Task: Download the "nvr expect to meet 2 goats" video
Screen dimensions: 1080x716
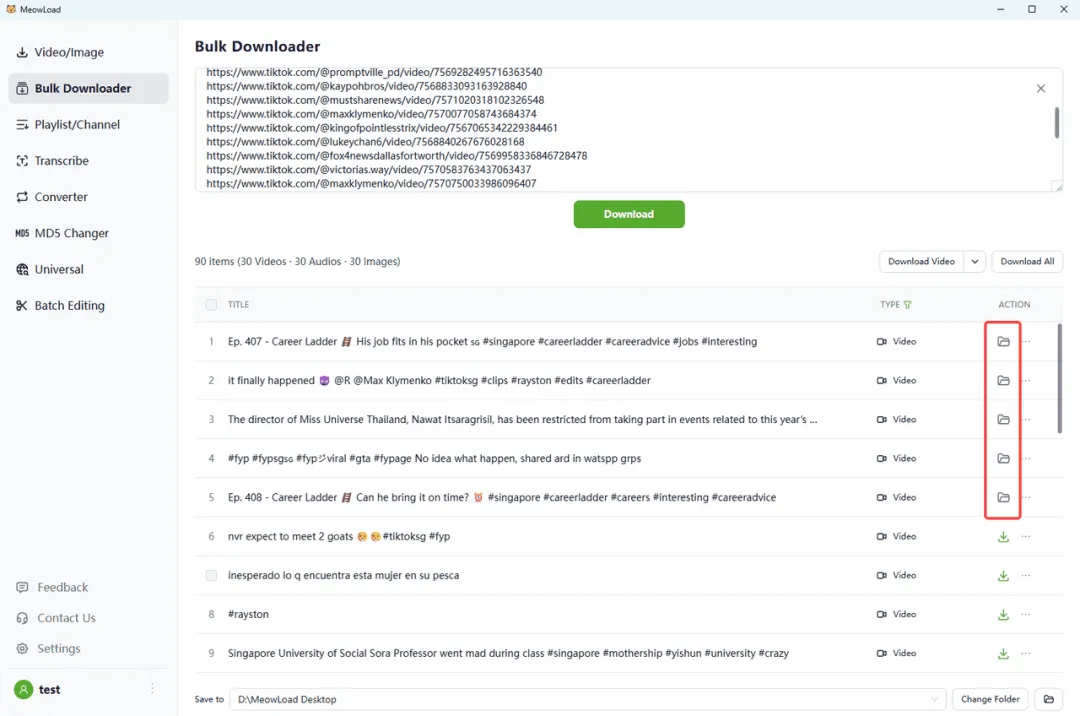Action: pos(1003,536)
